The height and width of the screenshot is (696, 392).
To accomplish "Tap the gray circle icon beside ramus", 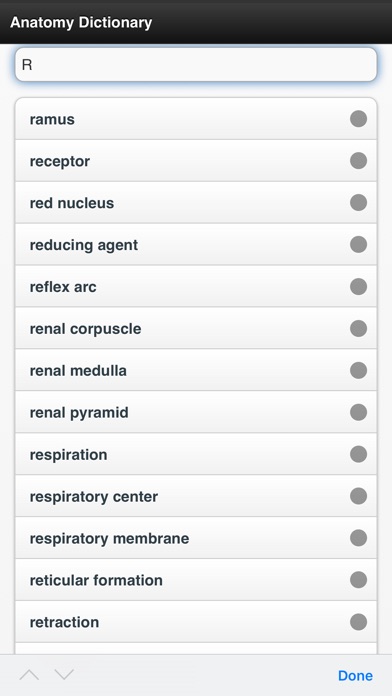I will 358,119.
